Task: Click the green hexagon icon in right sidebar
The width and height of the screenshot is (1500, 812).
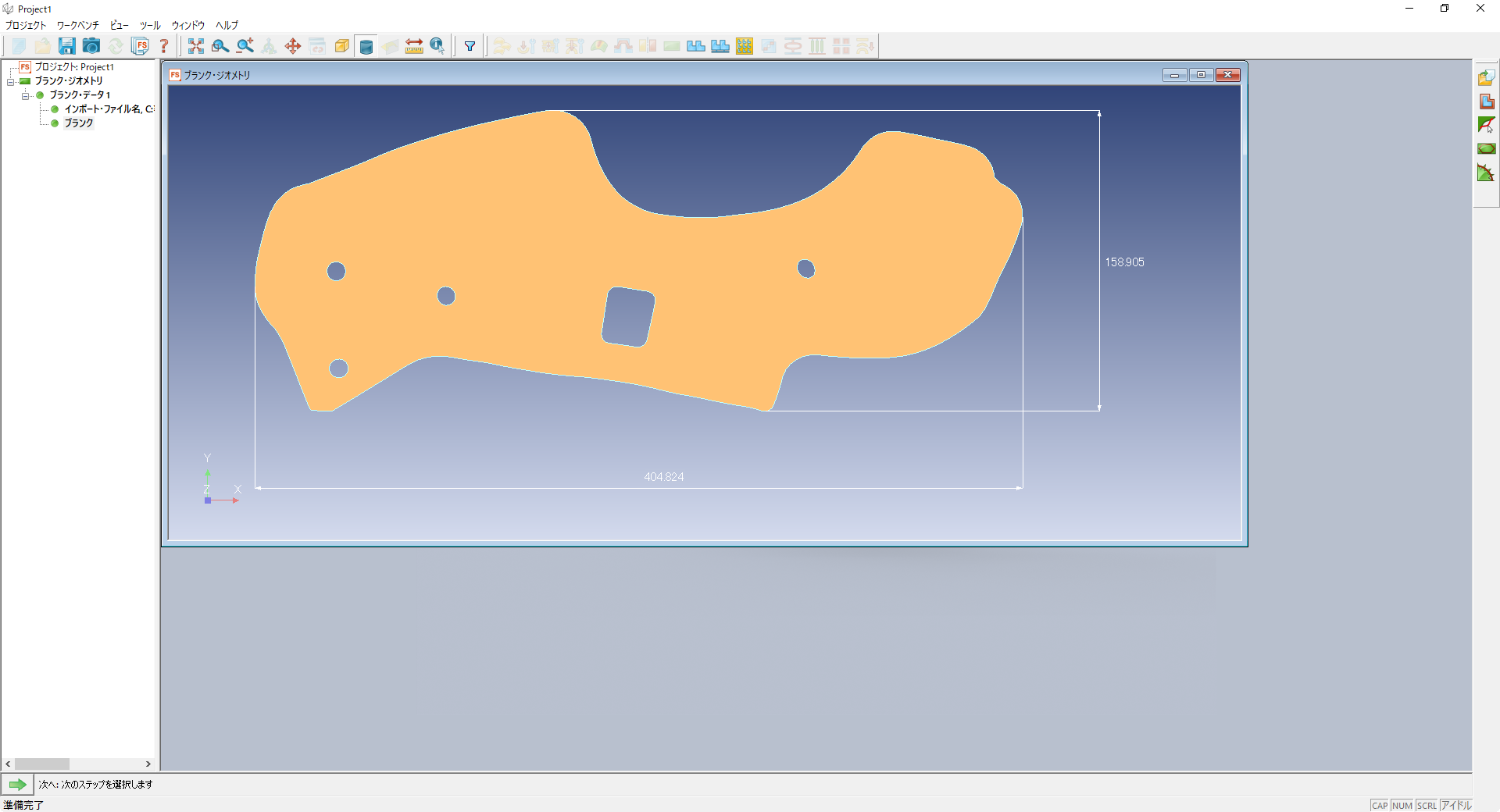Action: click(1486, 148)
